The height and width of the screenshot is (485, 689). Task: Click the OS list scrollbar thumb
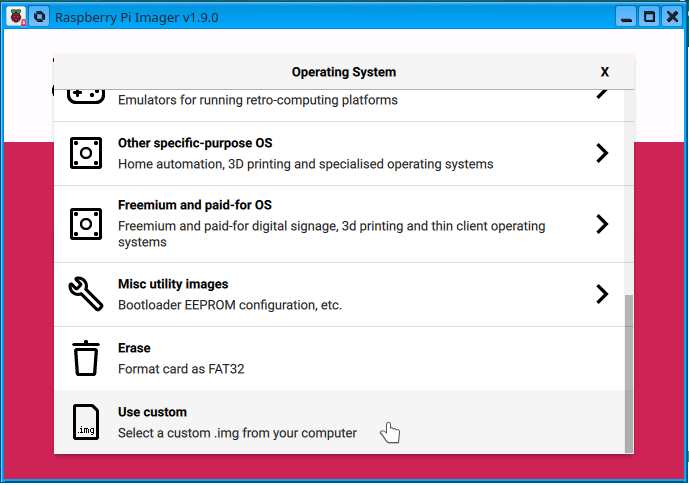[629, 374]
